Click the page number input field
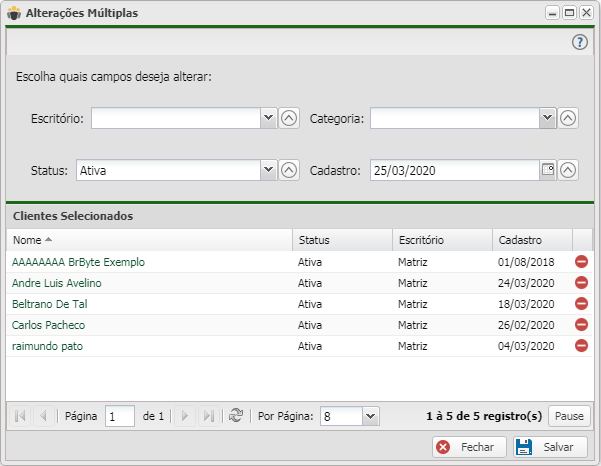This screenshot has height=466, width=601. click(119, 416)
